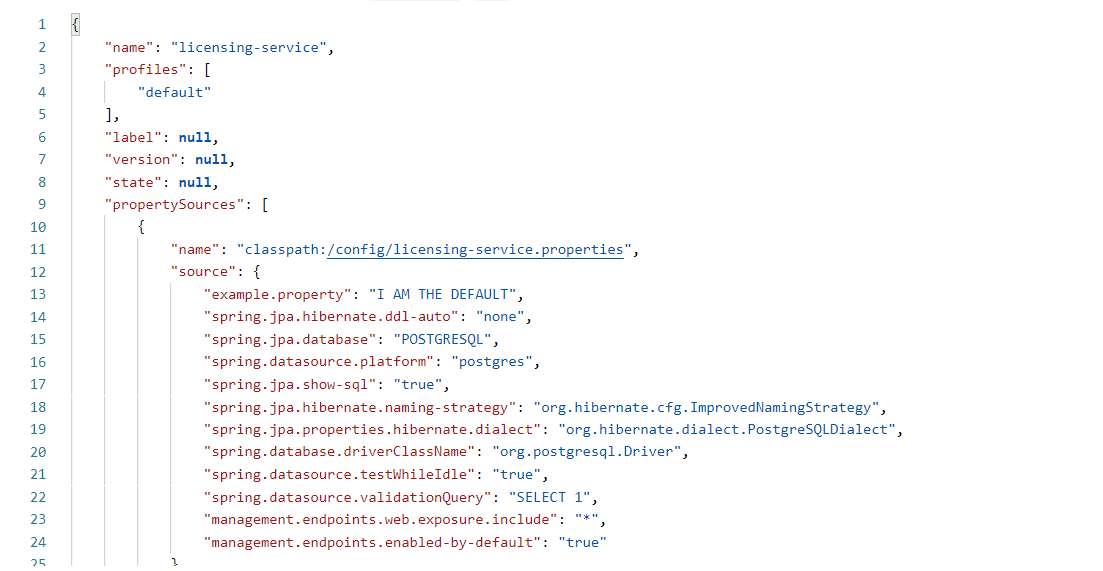Viewport: 1103px width, 571px height.
Task: Click line number 9 in the gutter
Action: (x=42, y=205)
